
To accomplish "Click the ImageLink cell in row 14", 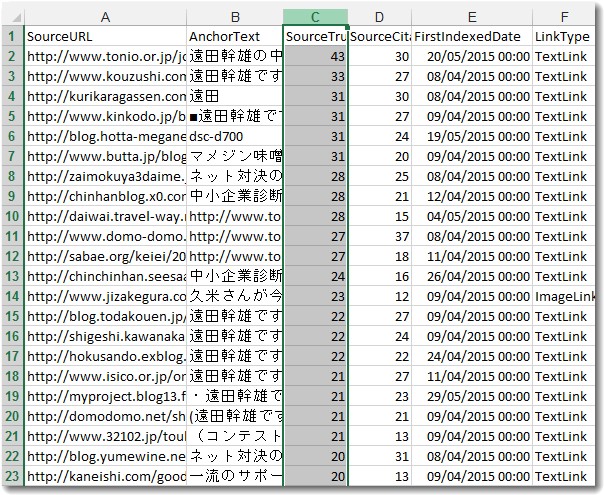I will coord(566,296).
